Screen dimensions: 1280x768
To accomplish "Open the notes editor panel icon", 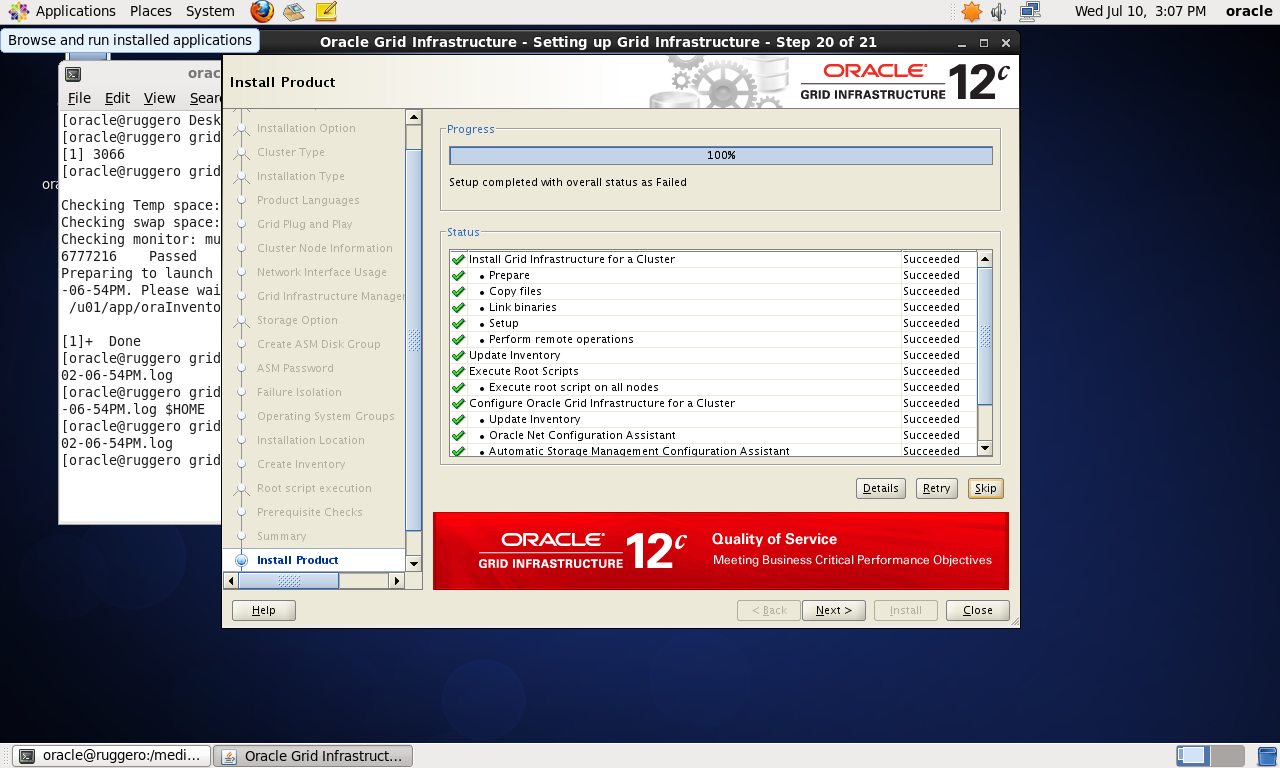I will pos(325,11).
